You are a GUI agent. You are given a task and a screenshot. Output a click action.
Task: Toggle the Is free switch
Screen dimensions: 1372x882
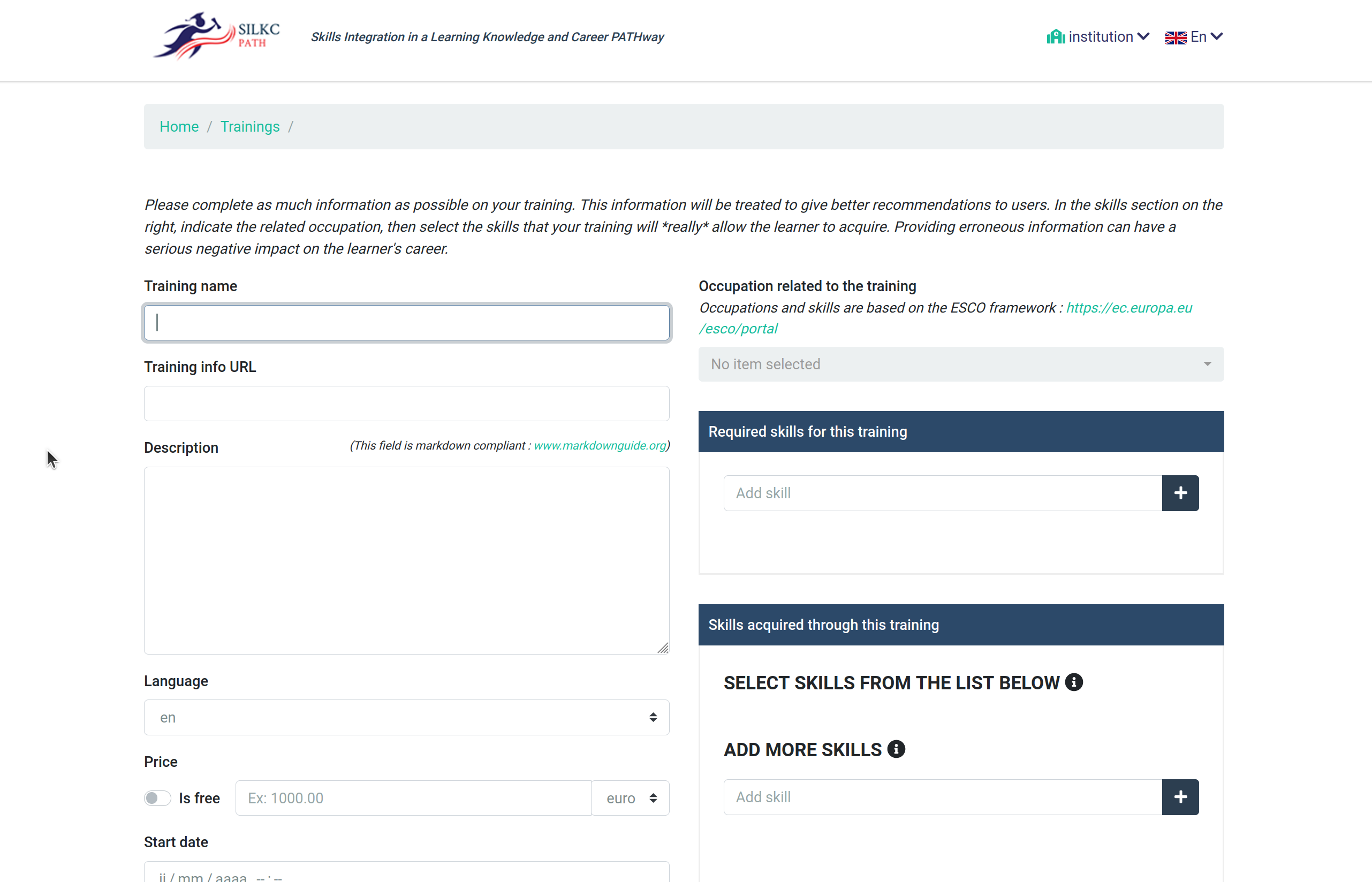(157, 798)
